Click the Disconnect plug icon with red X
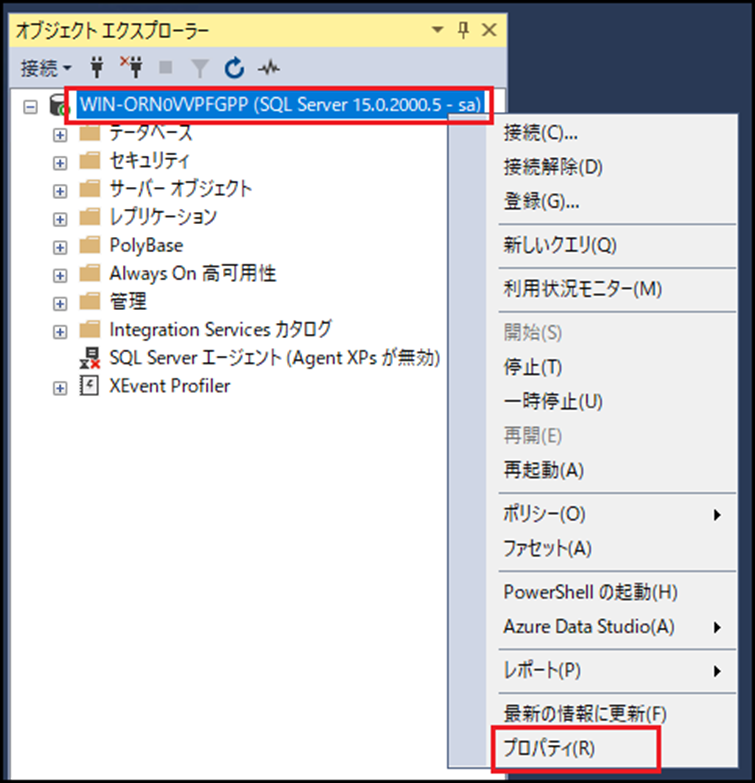The height and width of the screenshot is (783, 755). click(131, 66)
